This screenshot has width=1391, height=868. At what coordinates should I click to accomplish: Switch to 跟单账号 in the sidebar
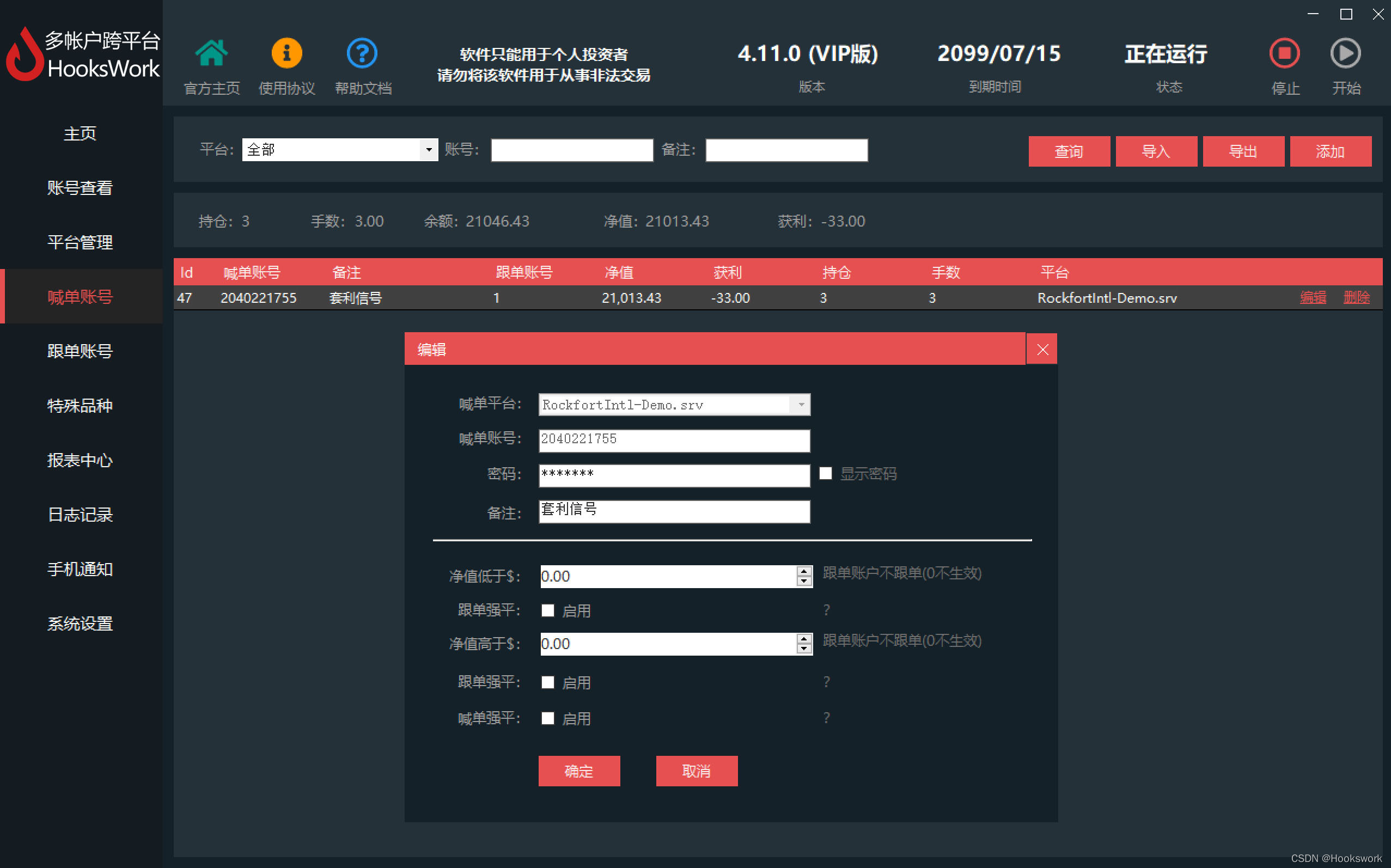tap(80, 351)
